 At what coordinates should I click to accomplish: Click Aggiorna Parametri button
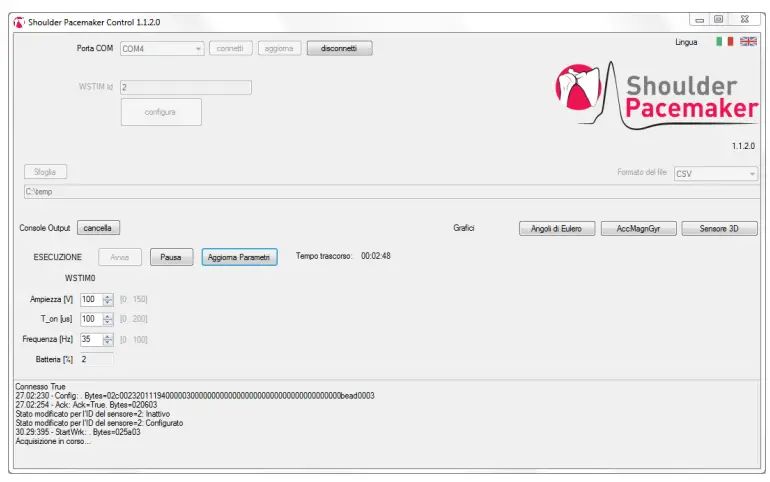click(239, 257)
